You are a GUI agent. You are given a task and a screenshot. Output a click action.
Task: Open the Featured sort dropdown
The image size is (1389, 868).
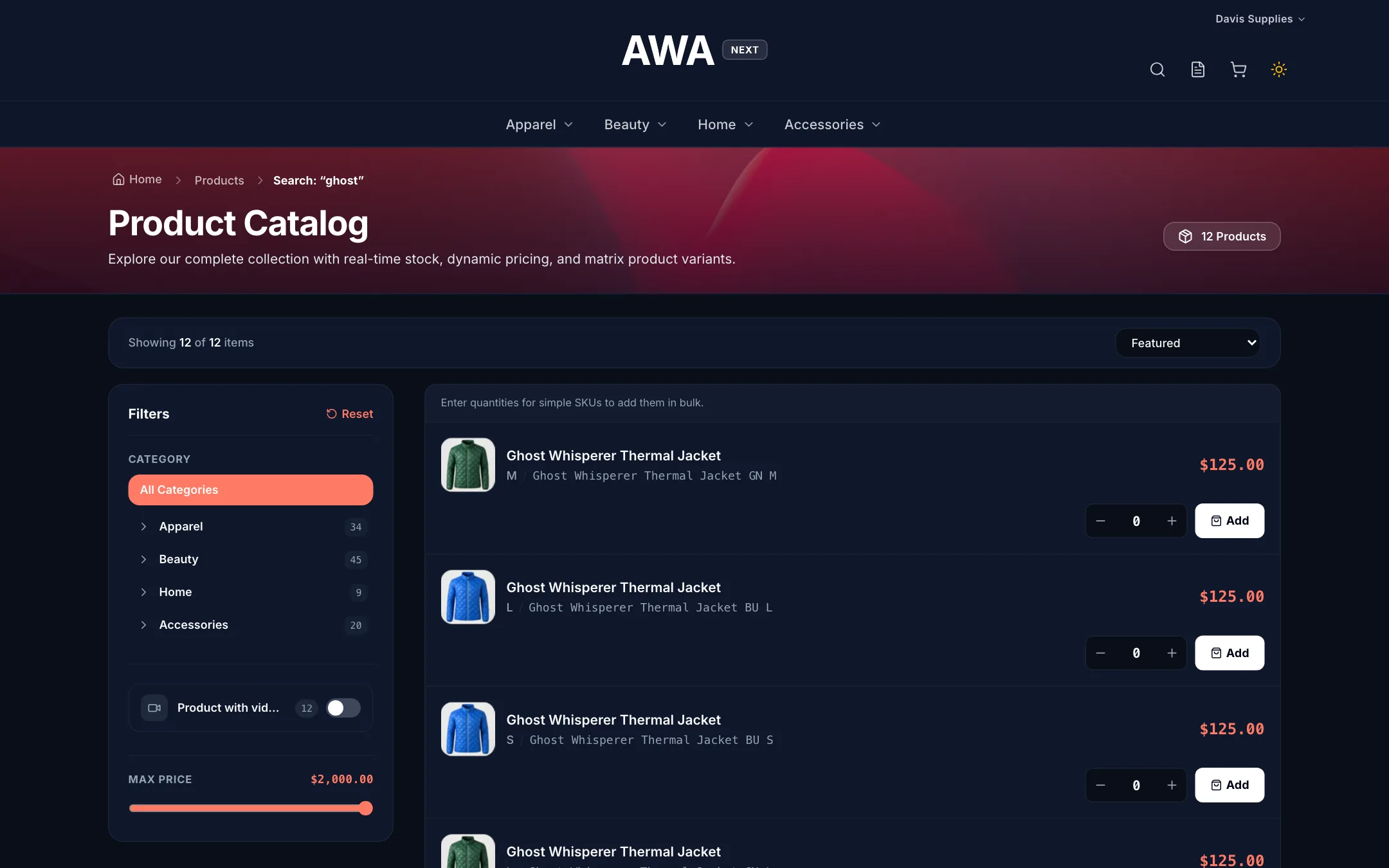[1188, 343]
